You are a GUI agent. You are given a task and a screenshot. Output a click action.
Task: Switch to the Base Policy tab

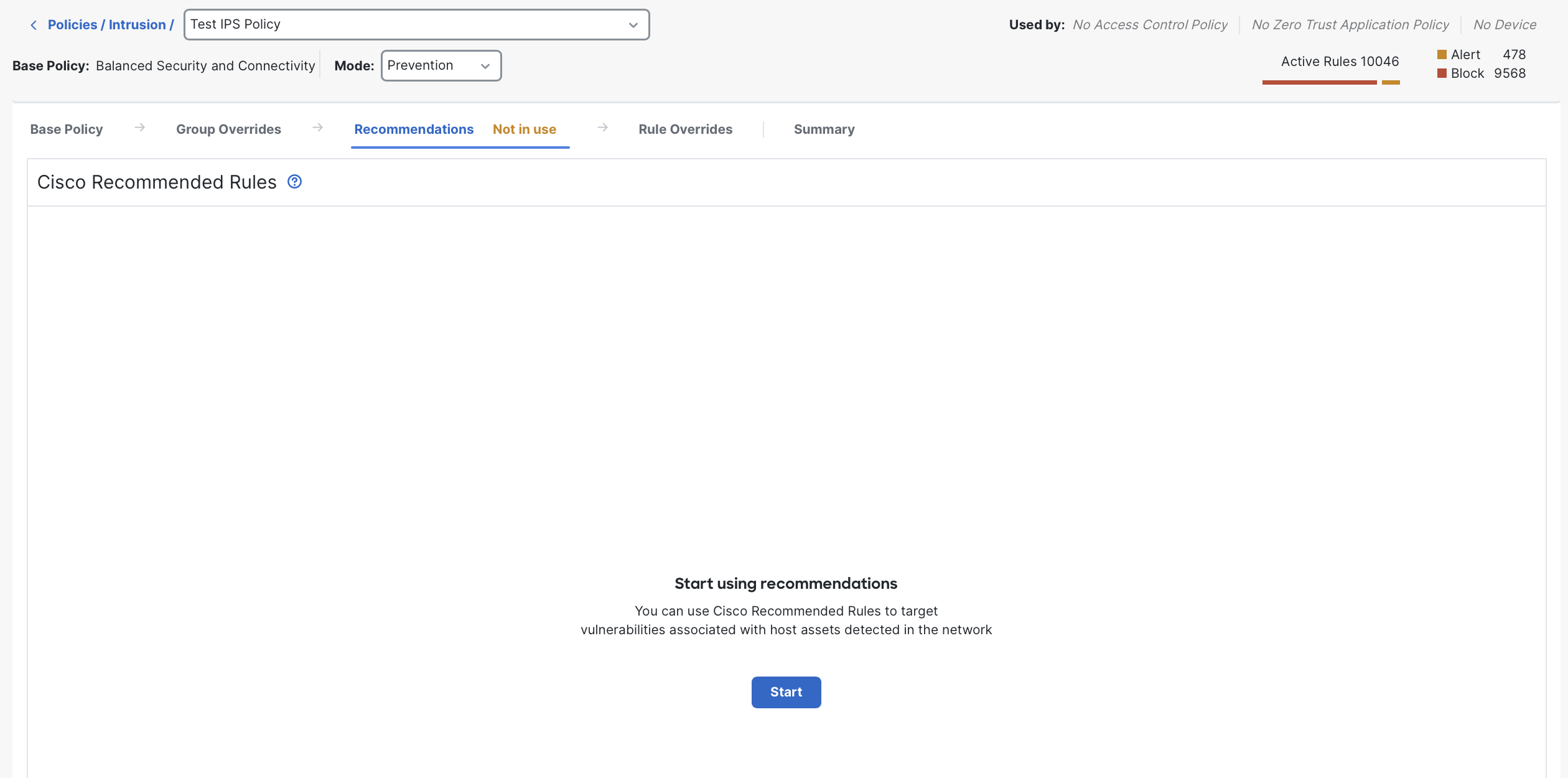point(67,129)
